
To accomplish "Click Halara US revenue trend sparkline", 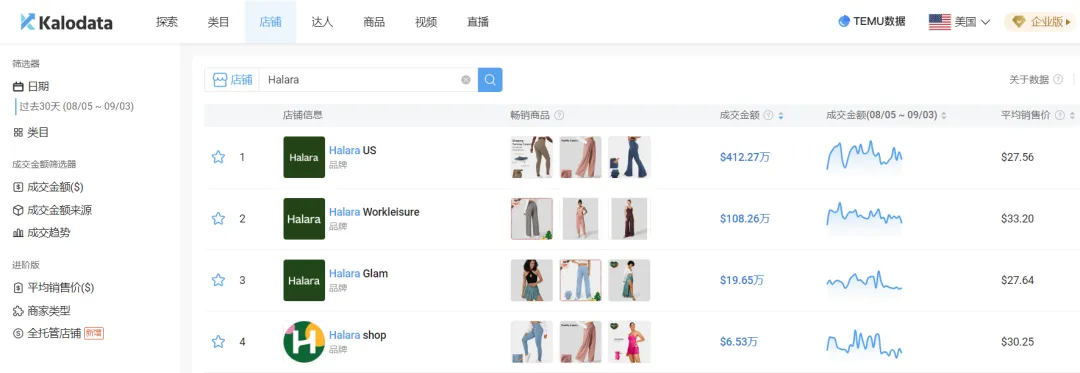I will pos(864,156).
